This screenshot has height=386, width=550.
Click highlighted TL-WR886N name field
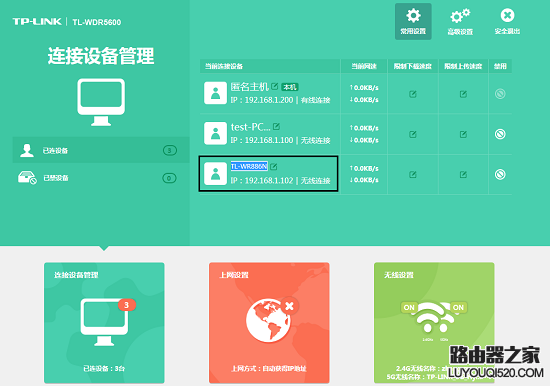coord(249,166)
